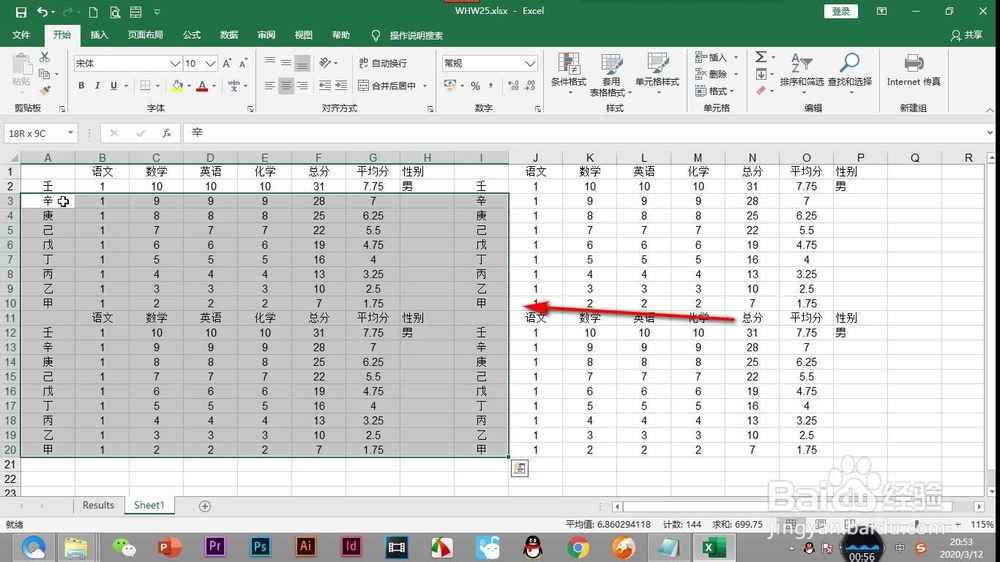Decrease font size with smaller A
This screenshot has width=1000, height=562.
(243, 63)
